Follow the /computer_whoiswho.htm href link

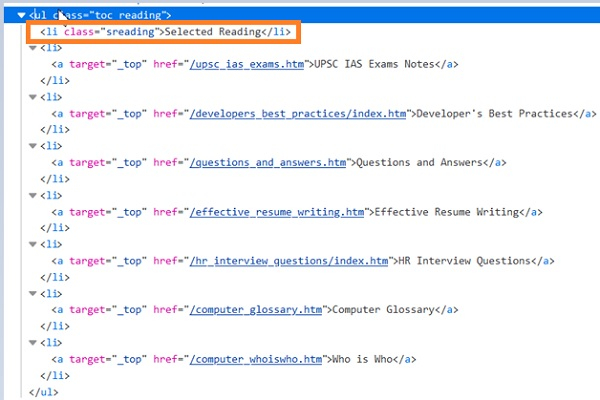[x=256, y=359]
